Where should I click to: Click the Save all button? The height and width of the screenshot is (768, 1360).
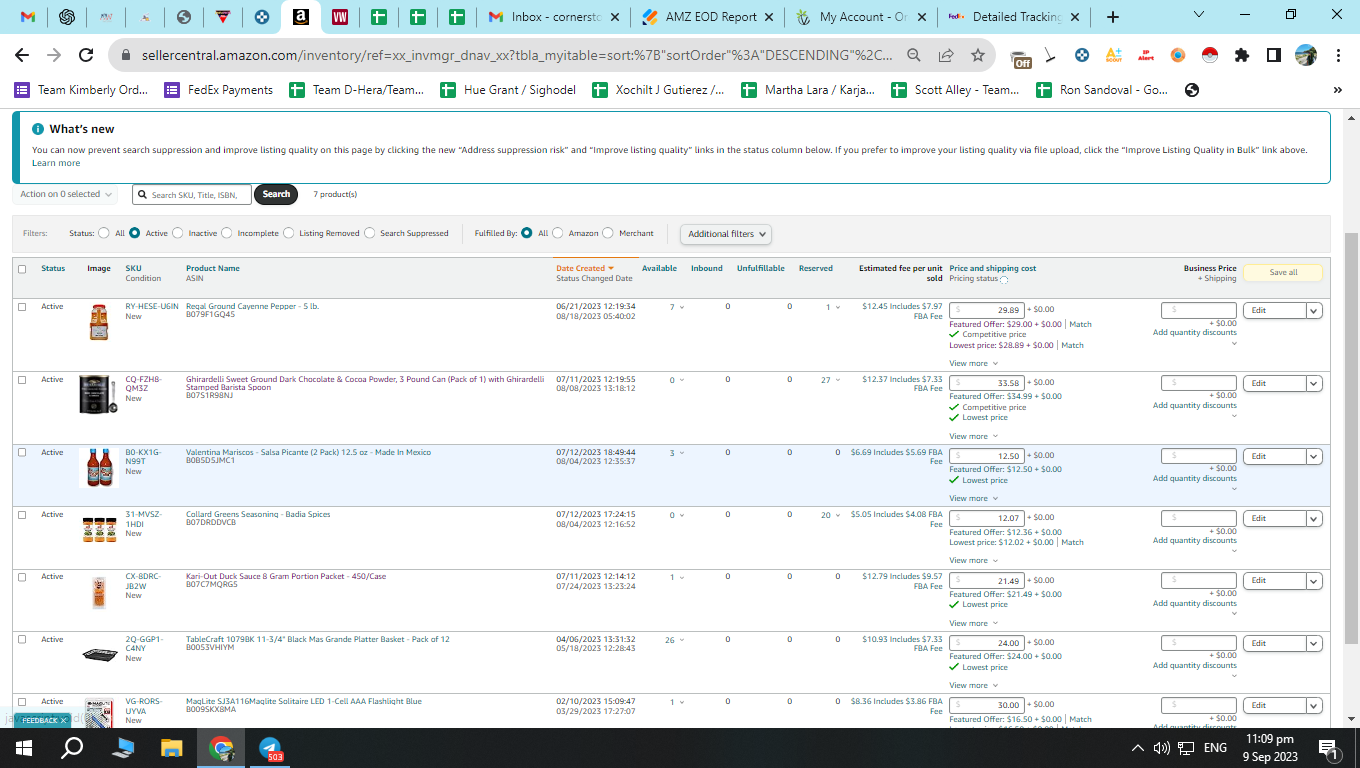point(1283,272)
